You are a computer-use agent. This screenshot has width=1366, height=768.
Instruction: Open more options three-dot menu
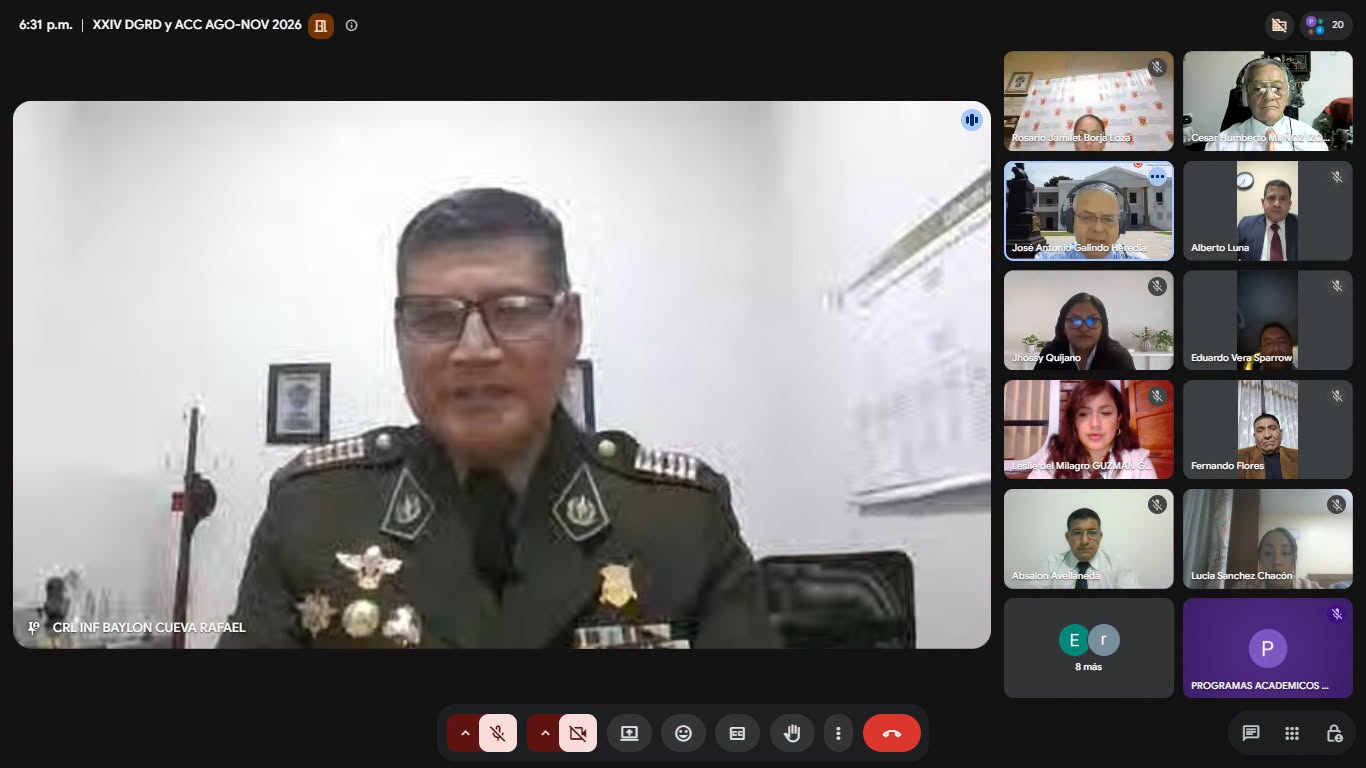click(x=838, y=733)
